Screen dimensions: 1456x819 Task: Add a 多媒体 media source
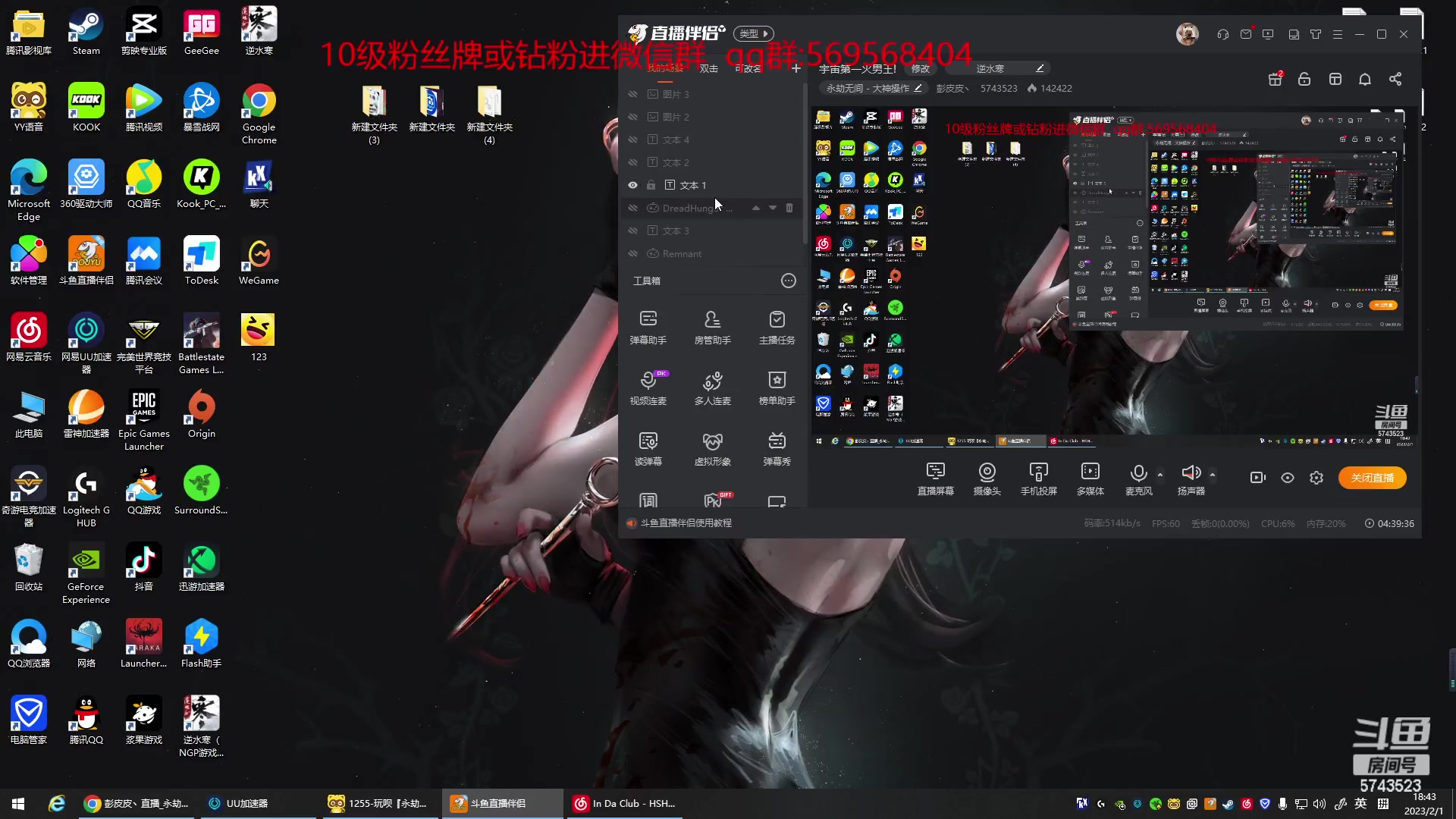coord(1090,479)
